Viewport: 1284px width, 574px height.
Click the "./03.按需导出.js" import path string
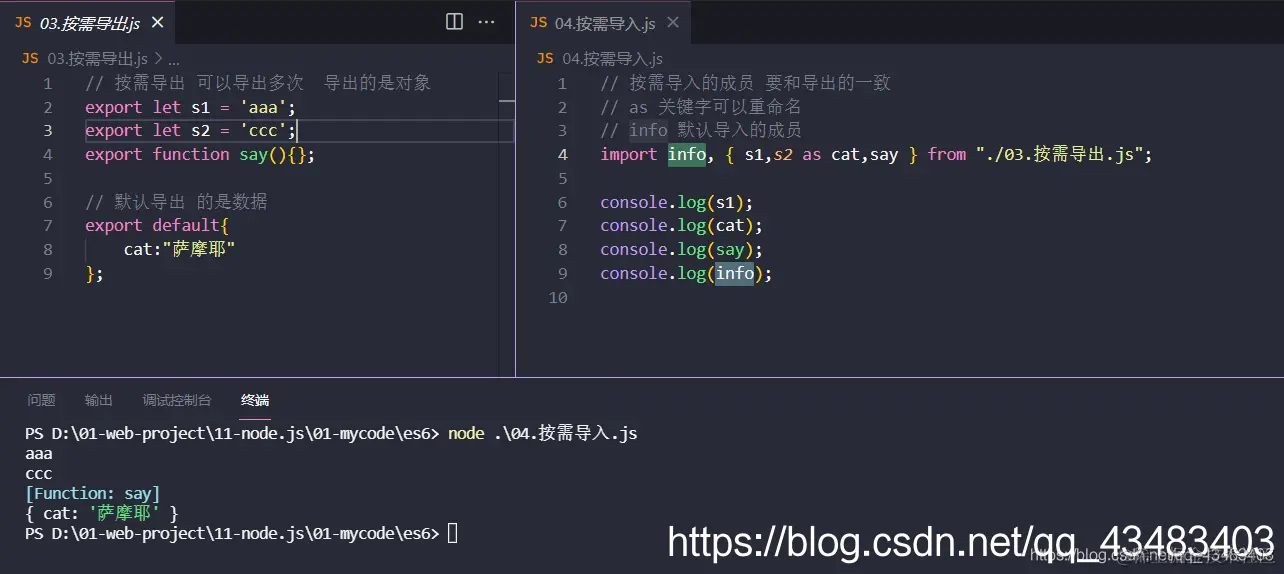point(1060,154)
